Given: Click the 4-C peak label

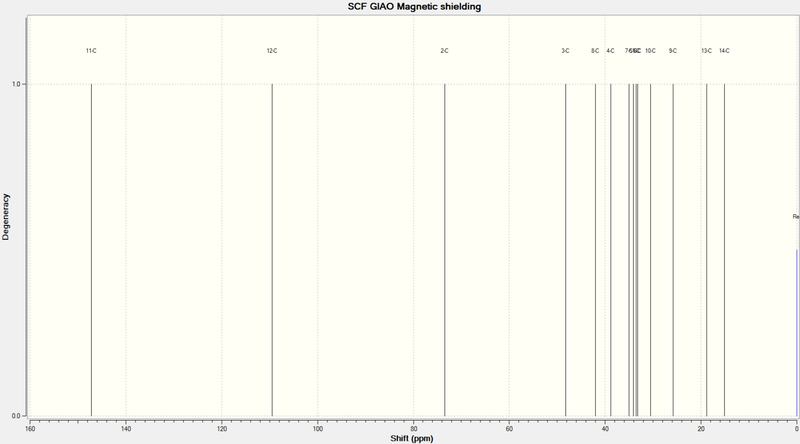Looking at the screenshot, I should tap(611, 51).
